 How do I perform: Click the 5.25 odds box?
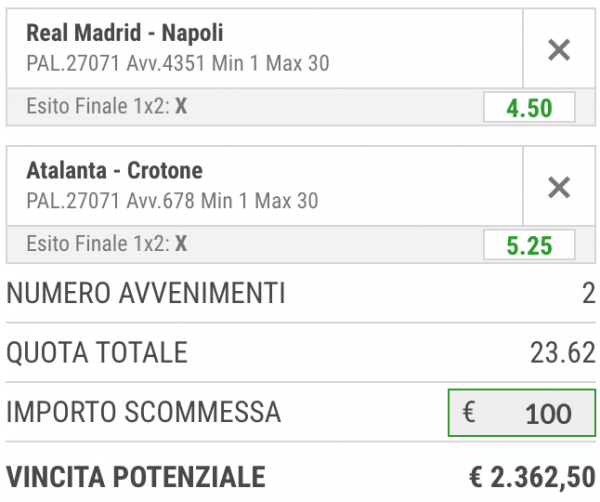click(x=529, y=244)
